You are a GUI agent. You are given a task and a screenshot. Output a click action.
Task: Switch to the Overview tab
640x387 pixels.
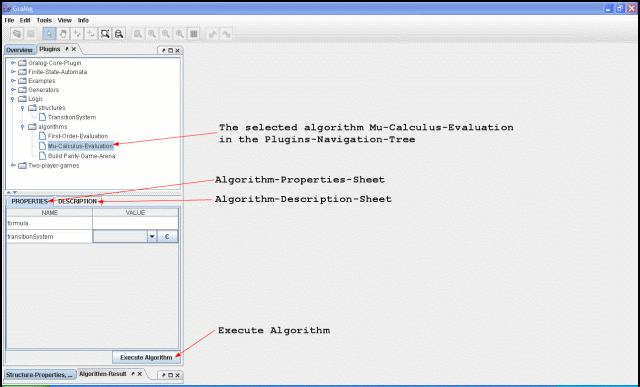click(19, 50)
